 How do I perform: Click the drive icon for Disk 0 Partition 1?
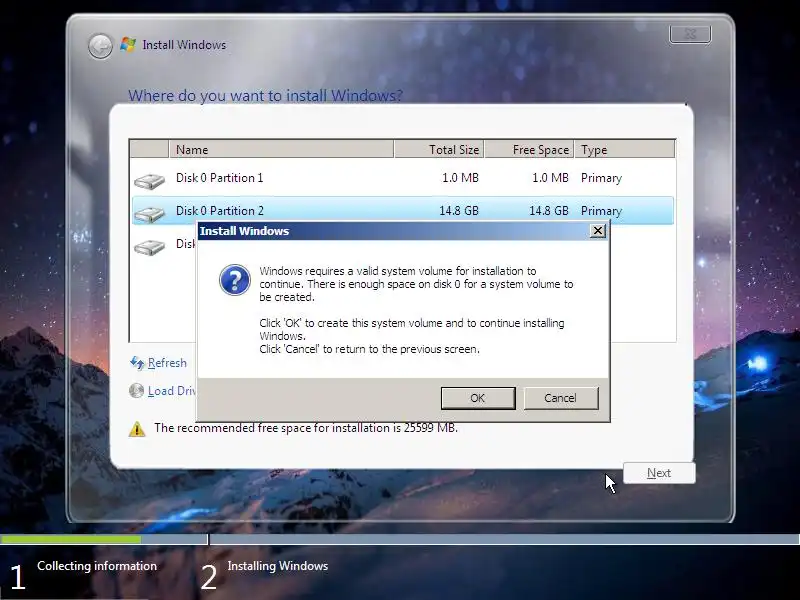point(149,181)
